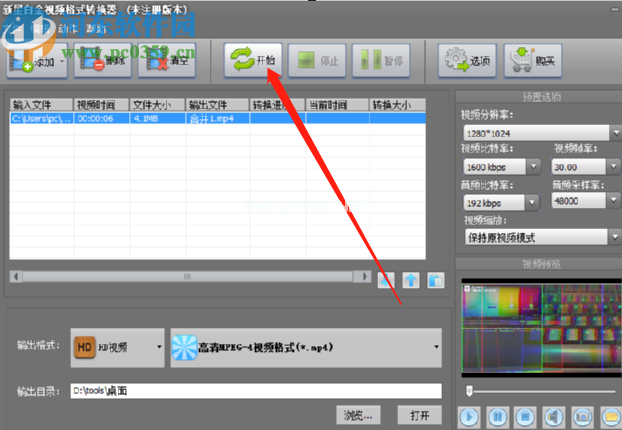Move file up with the up-arrow icon
The height and width of the screenshot is (430, 622).
(x=412, y=280)
